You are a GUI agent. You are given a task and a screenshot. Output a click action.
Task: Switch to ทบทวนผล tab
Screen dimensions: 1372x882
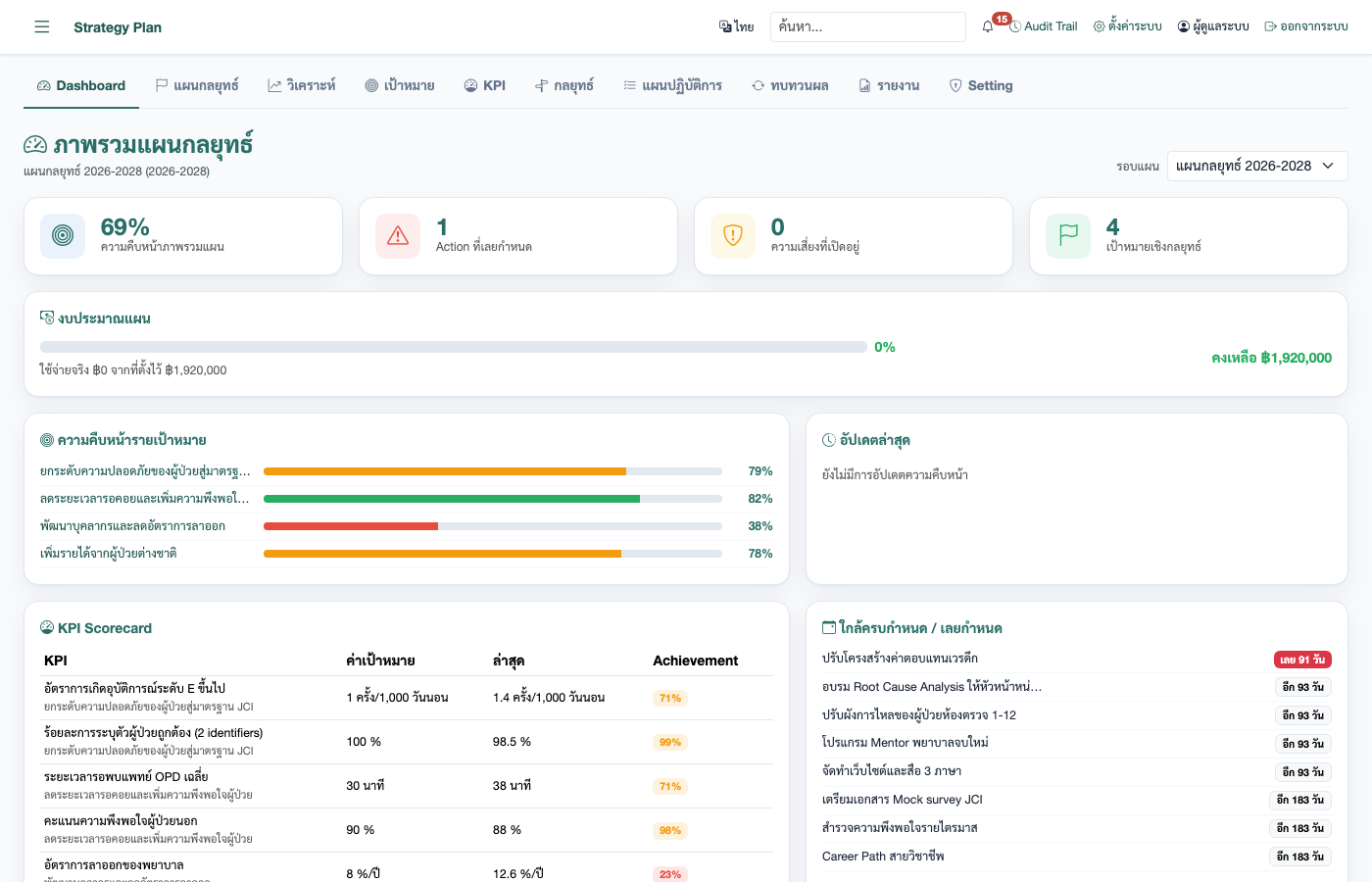point(790,85)
